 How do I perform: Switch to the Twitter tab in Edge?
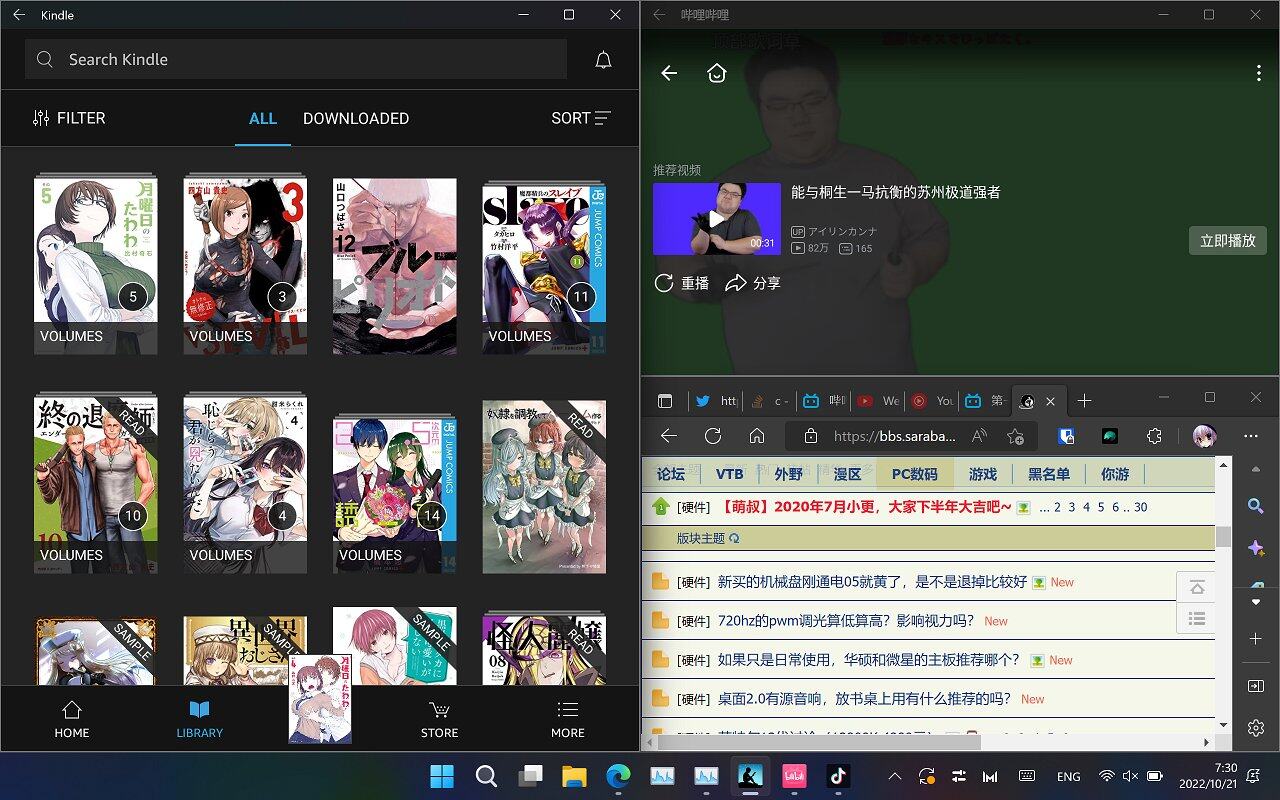click(717, 401)
